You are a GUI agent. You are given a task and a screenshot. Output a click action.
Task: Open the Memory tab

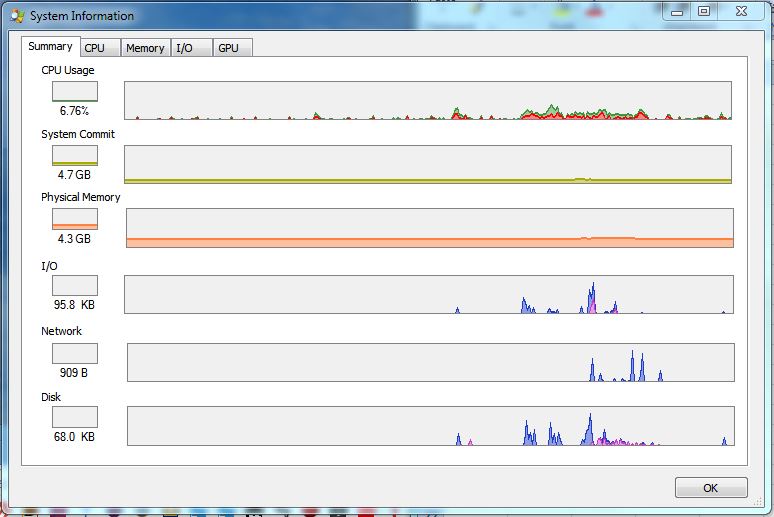[146, 48]
